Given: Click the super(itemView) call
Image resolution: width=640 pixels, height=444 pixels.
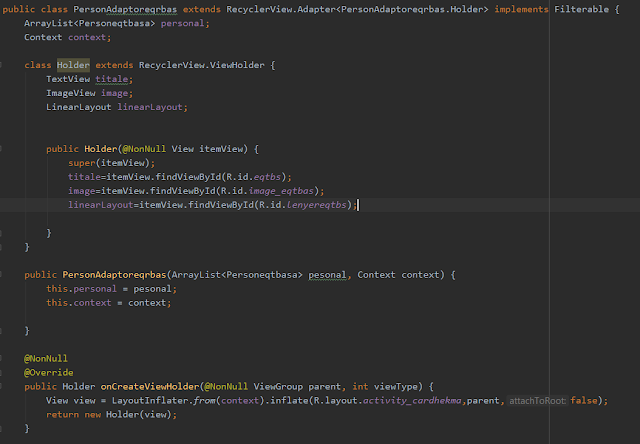Looking at the screenshot, I should (x=111, y=162).
